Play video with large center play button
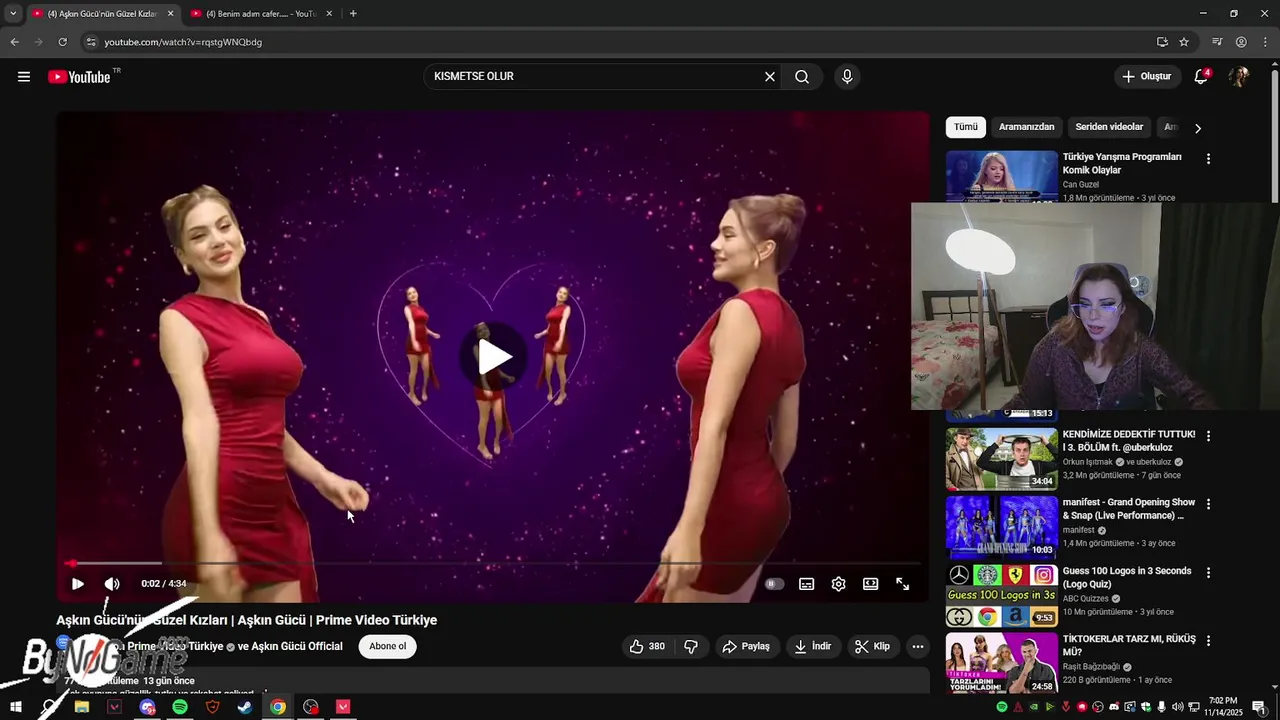The height and width of the screenshot is (720, 1280). (493, 357)
